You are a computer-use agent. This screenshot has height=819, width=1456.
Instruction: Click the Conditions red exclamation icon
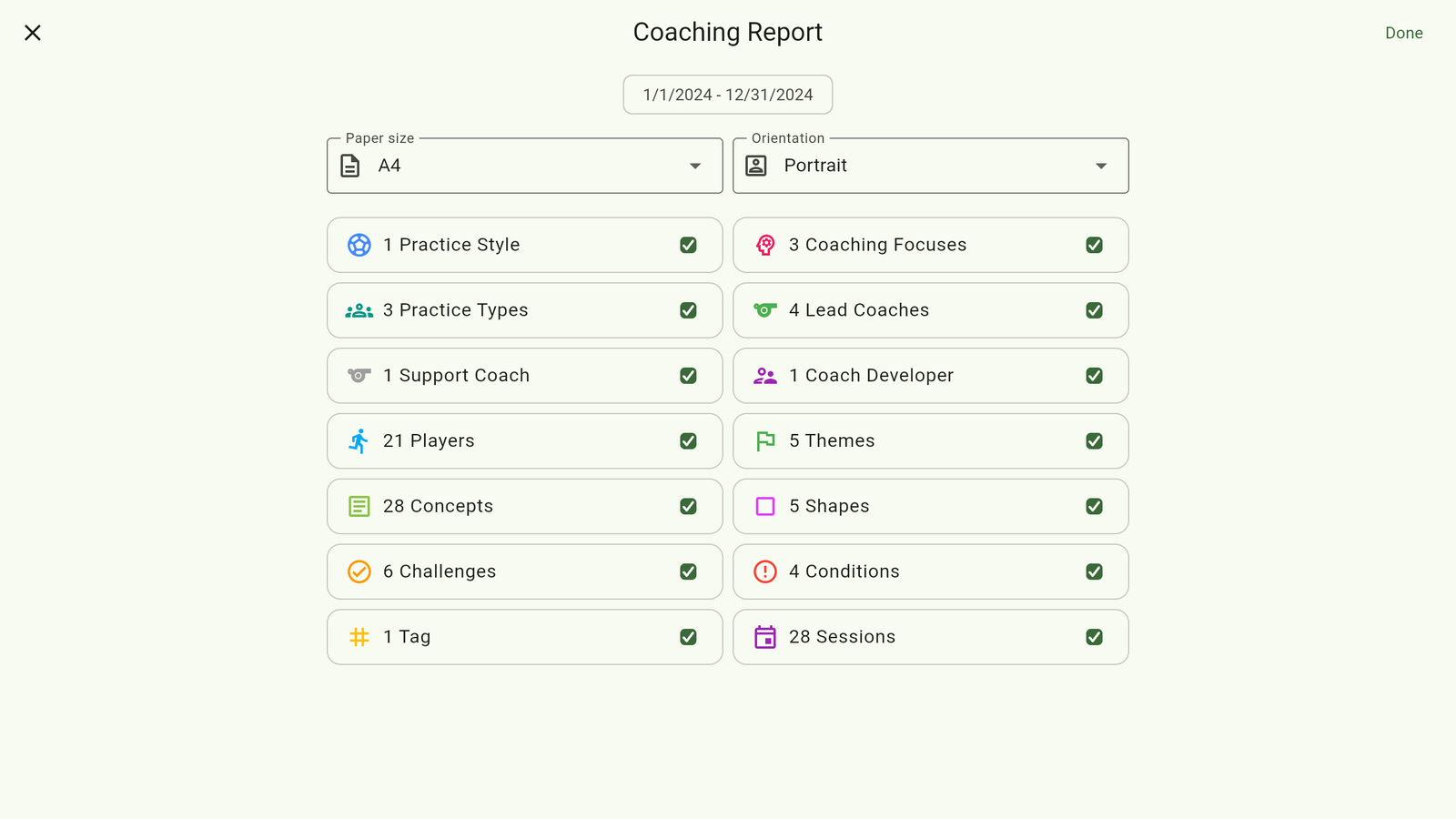click(x=765, y=571)
